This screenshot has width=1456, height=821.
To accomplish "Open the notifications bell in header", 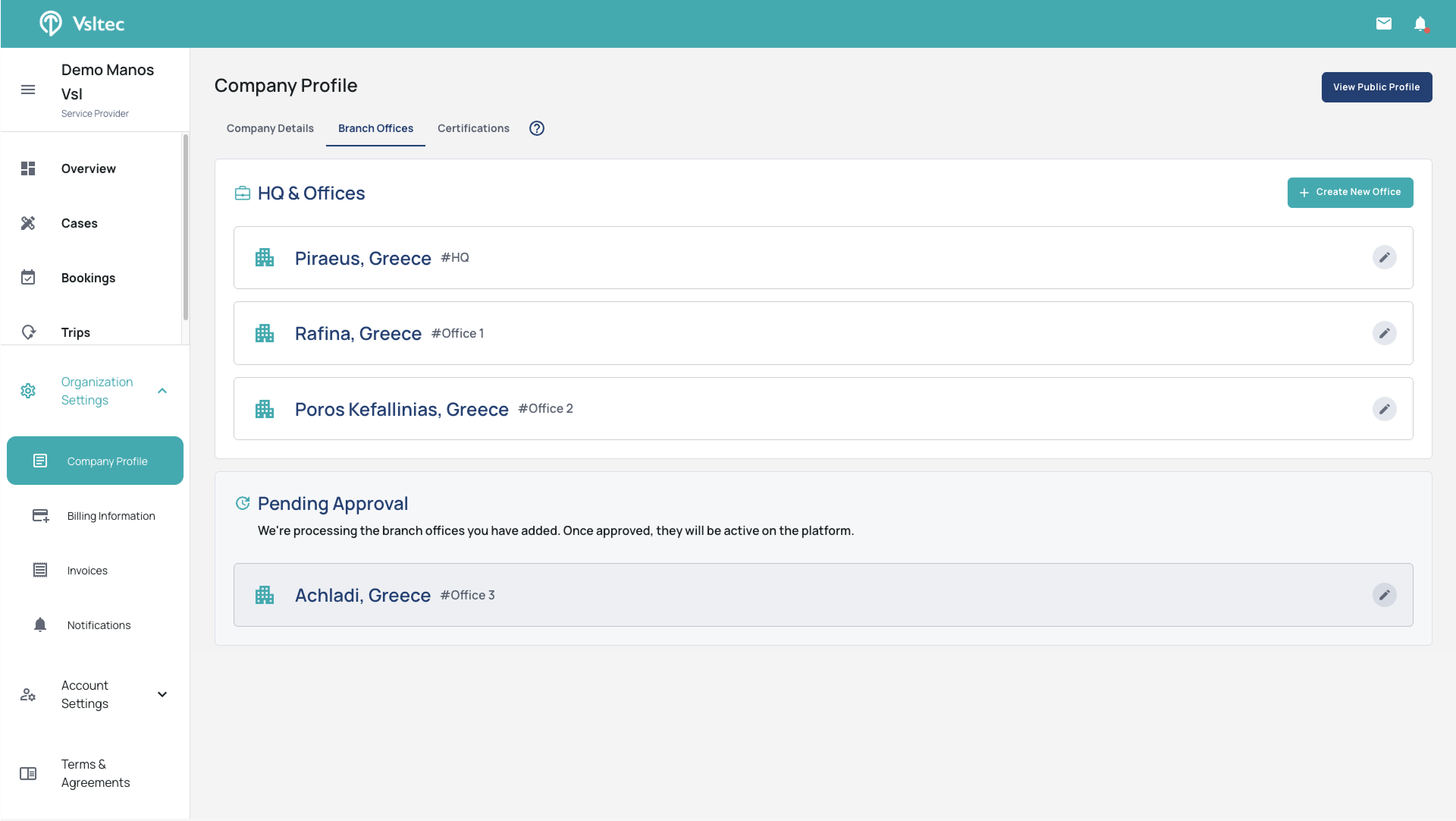I will click(x=1420, y=24).
